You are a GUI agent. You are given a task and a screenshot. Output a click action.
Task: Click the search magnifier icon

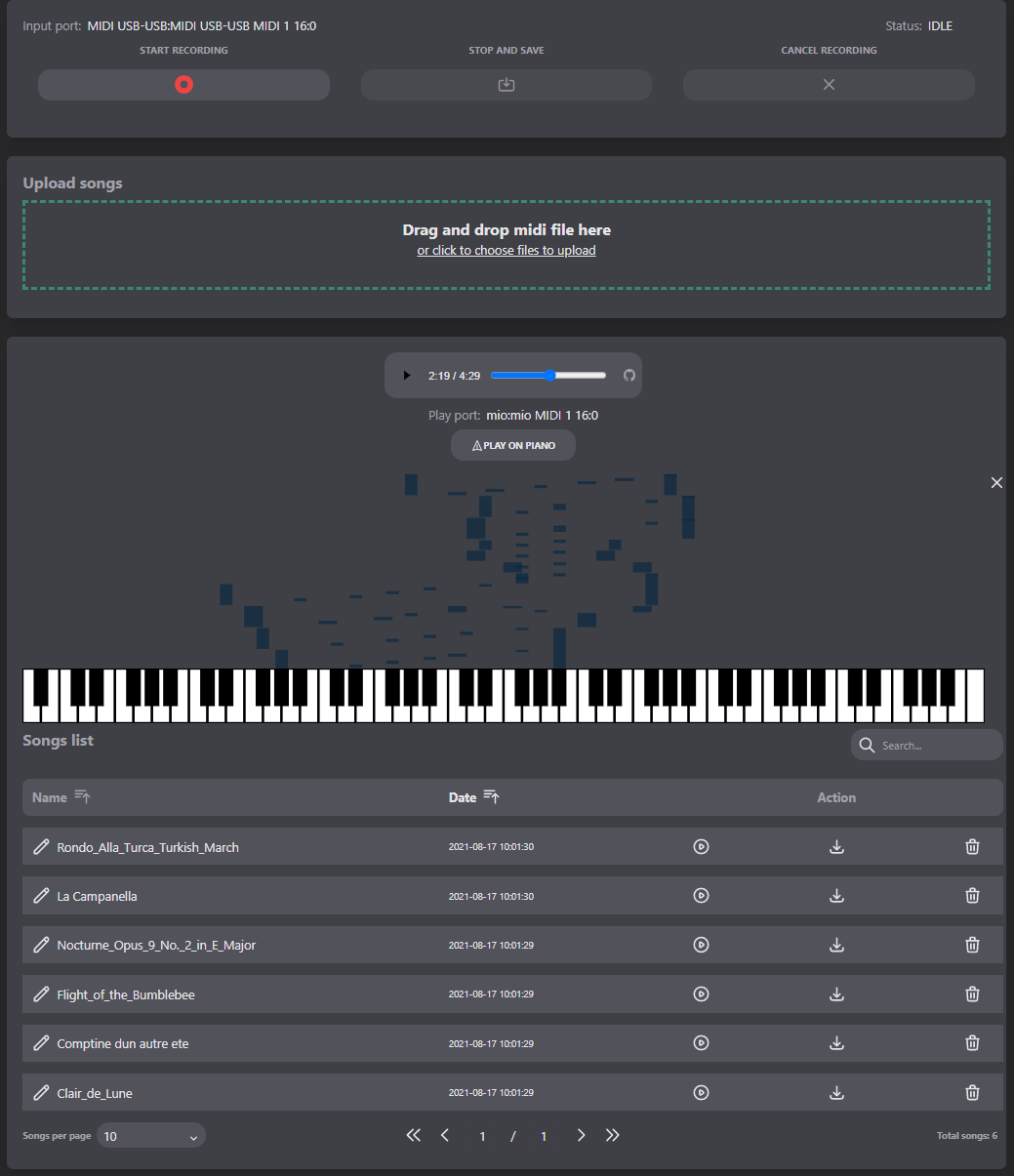867,746
